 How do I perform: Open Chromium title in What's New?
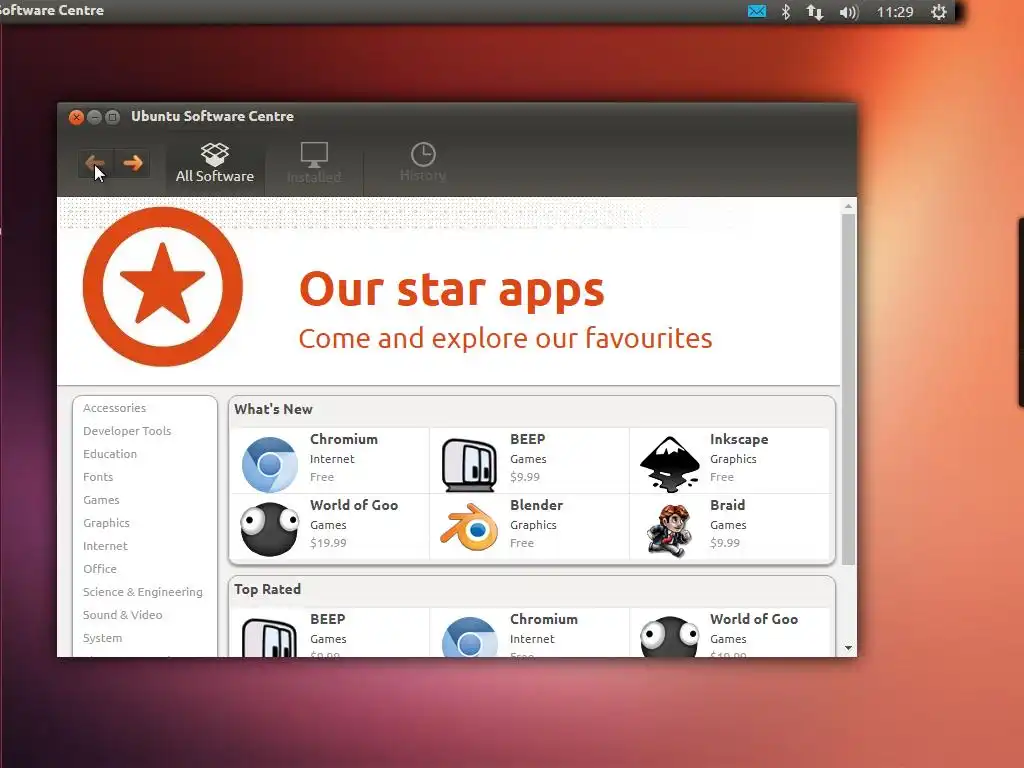pos(344,440)
